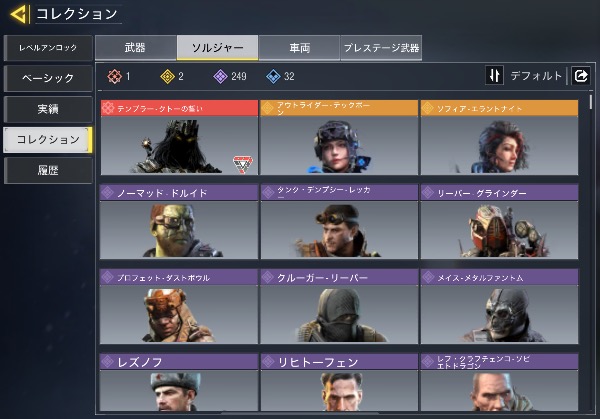Select the ソルジャー tab
Viewport: 600px width, 419px height.
[x=217, y=48]
